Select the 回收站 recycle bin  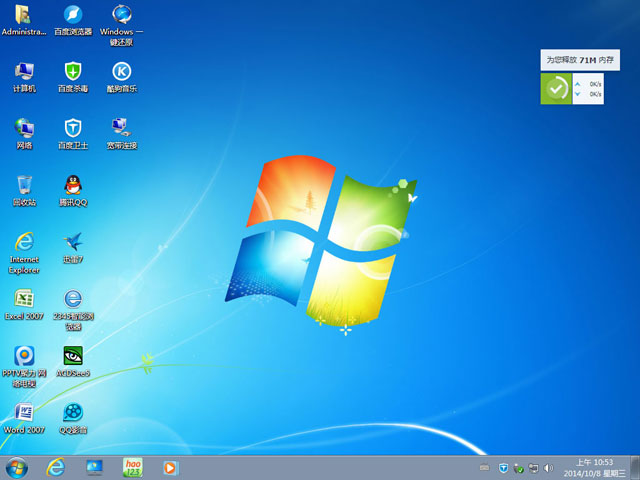[x=24, y=191]
